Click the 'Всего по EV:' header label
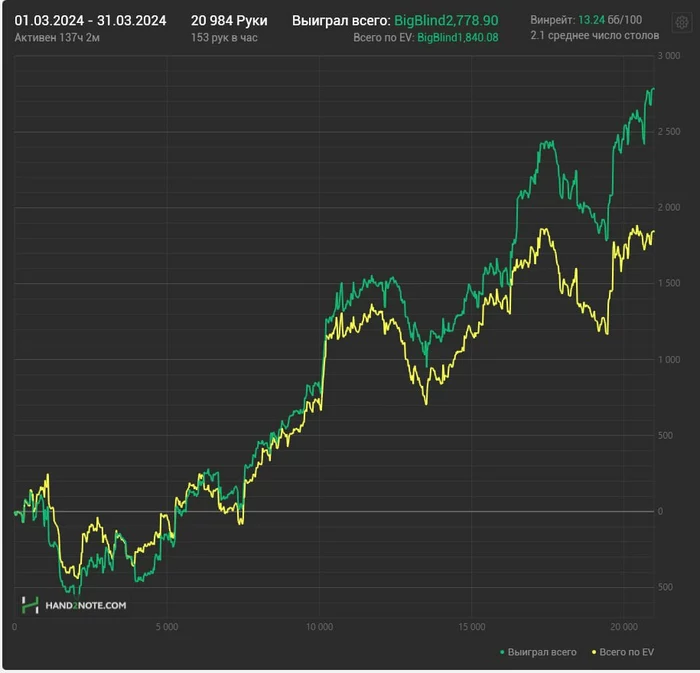700x673 pixels. 384,37
